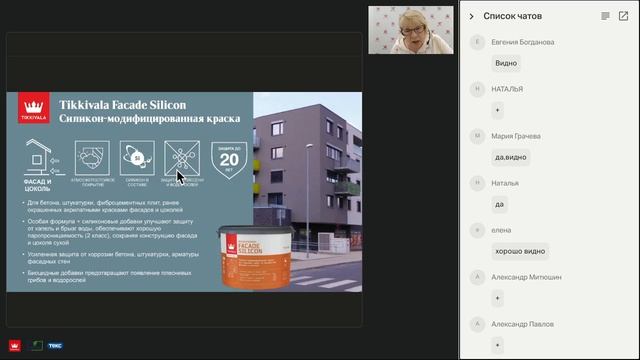Click '+' message from НАТАЛЬЯ
Image resolution: width=640 pixels, height=360 pixels.
497,110
